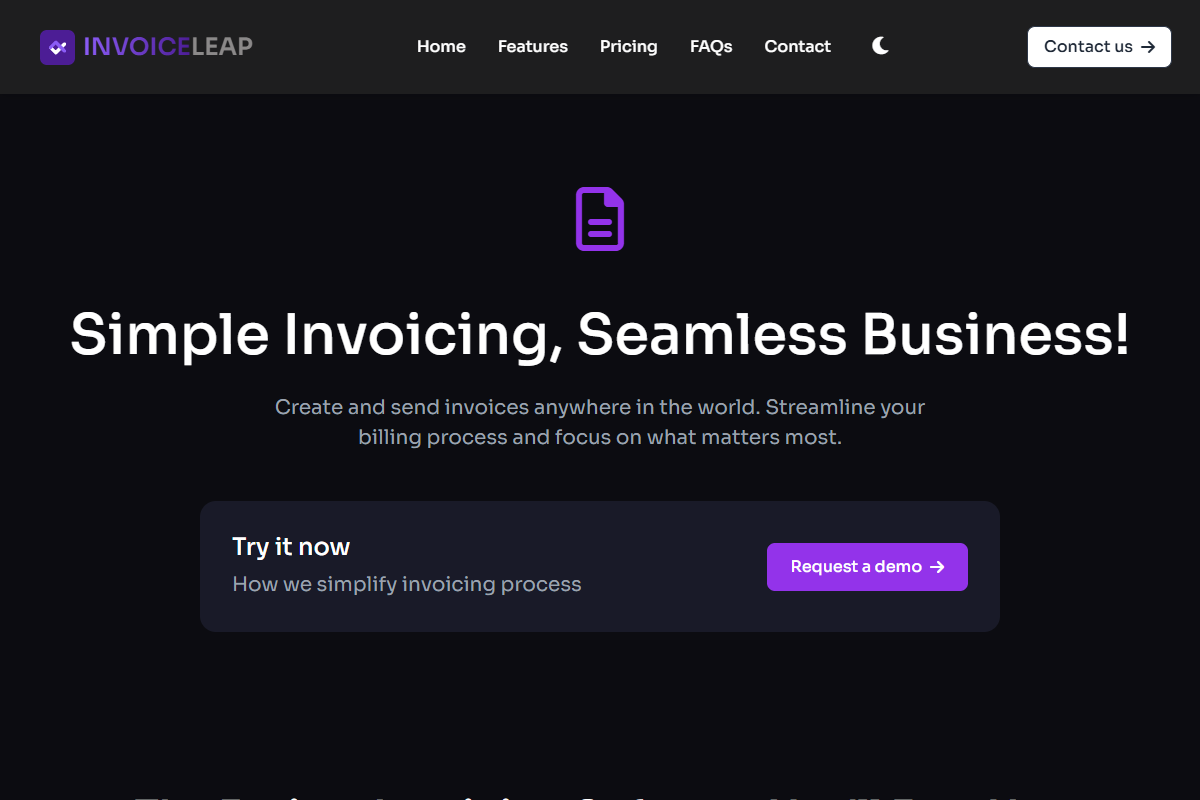The image size is (1200, 800).
Task: Click the Try it now heading
Action: pos(290,547)
